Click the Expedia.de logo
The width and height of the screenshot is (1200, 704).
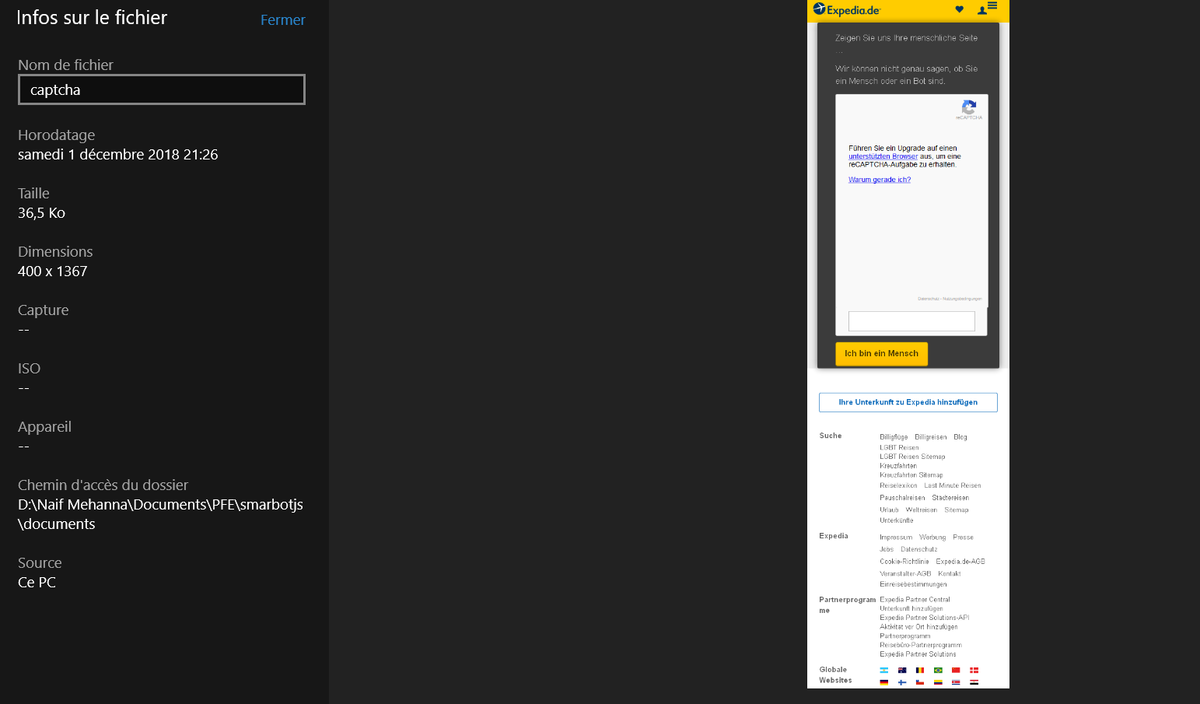tap(846, 9)
